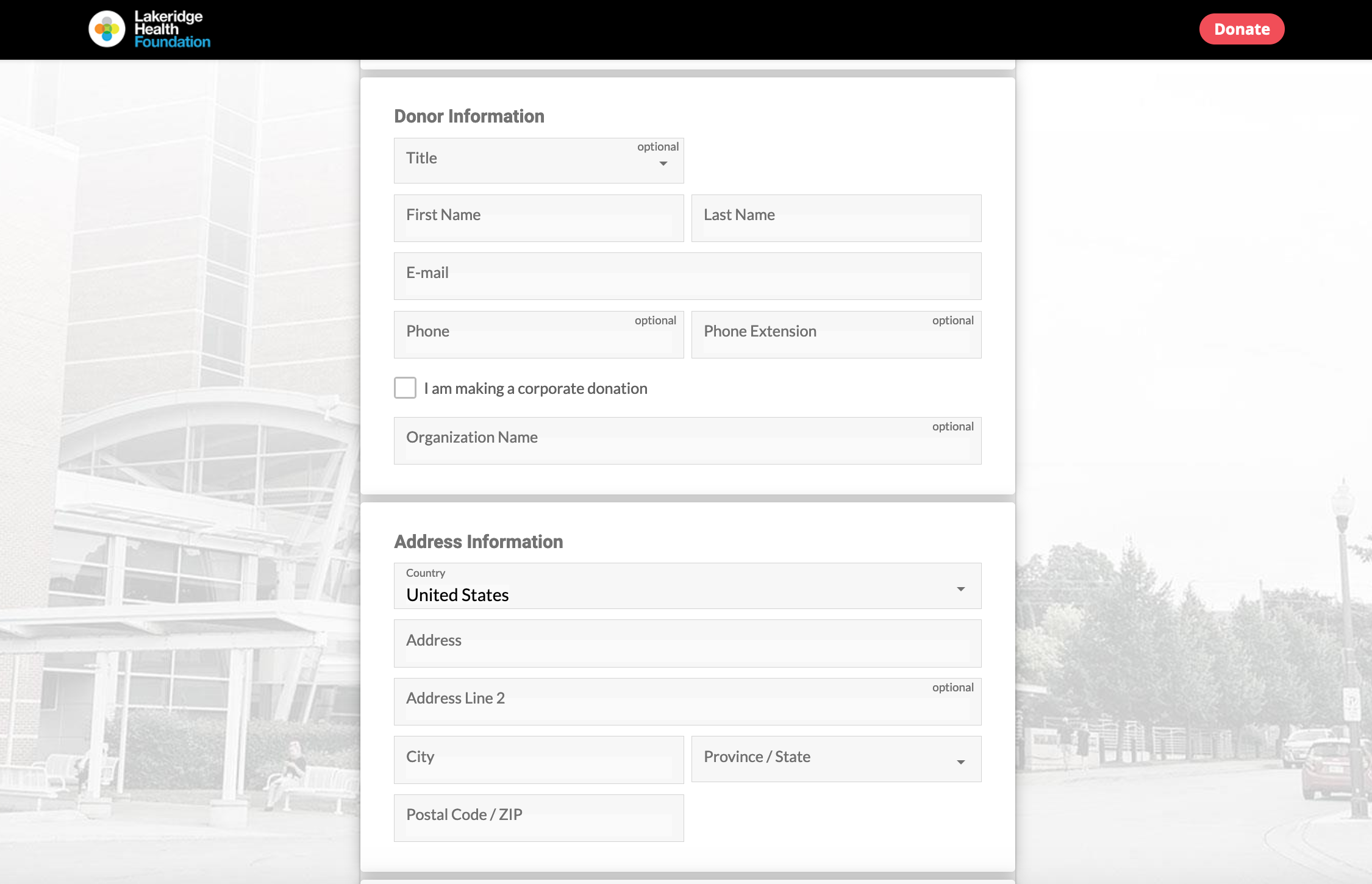Click the Donate button in top right
Screen dimensions: 1372x884
tap(1242, 28)
